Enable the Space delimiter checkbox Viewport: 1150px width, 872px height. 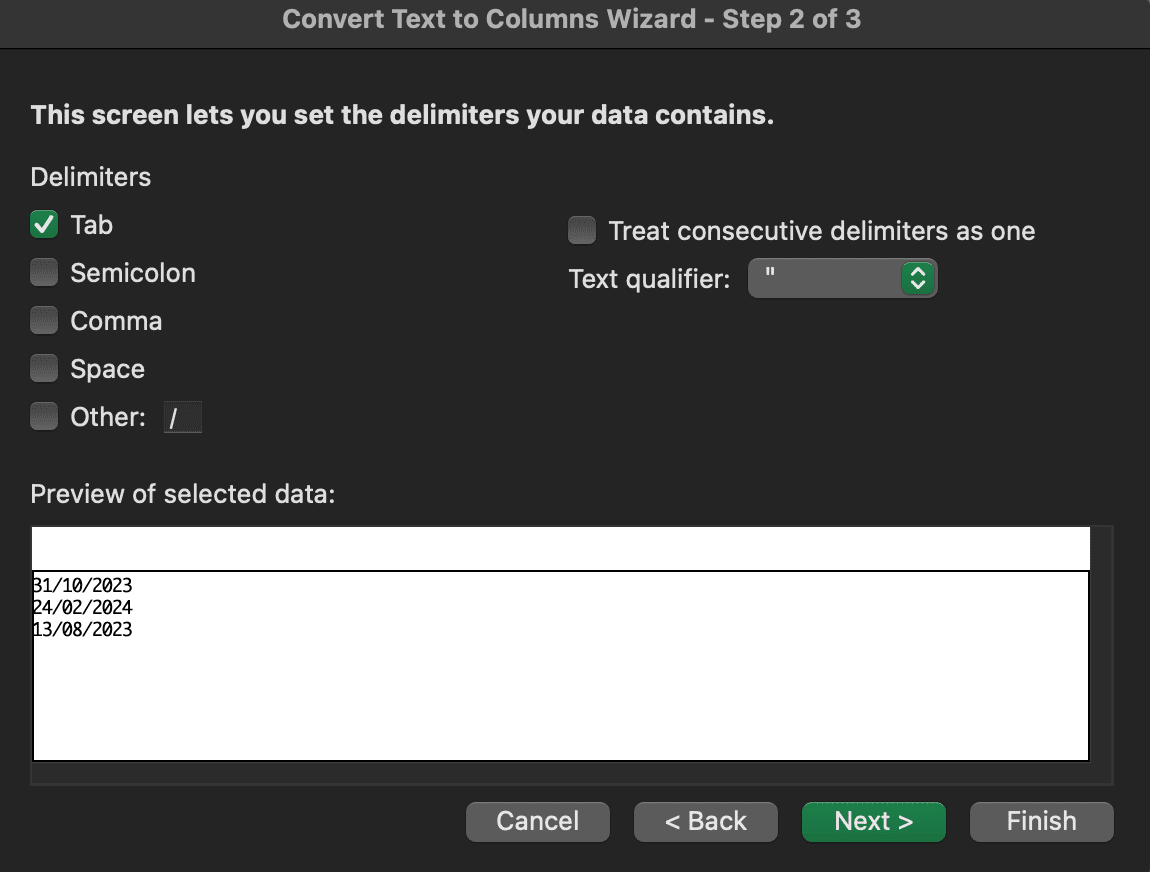pos(44,368)
